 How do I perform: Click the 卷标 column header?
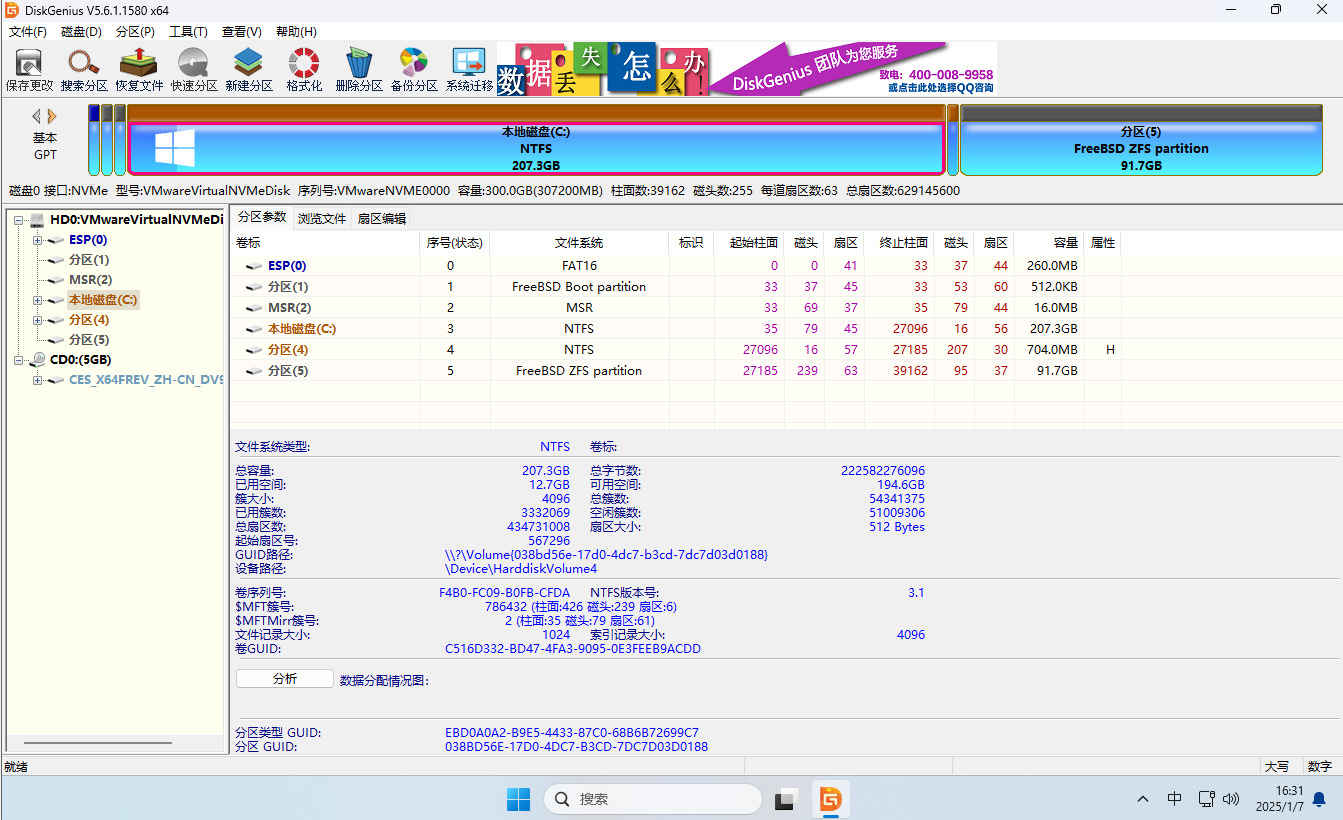(325, 243)
